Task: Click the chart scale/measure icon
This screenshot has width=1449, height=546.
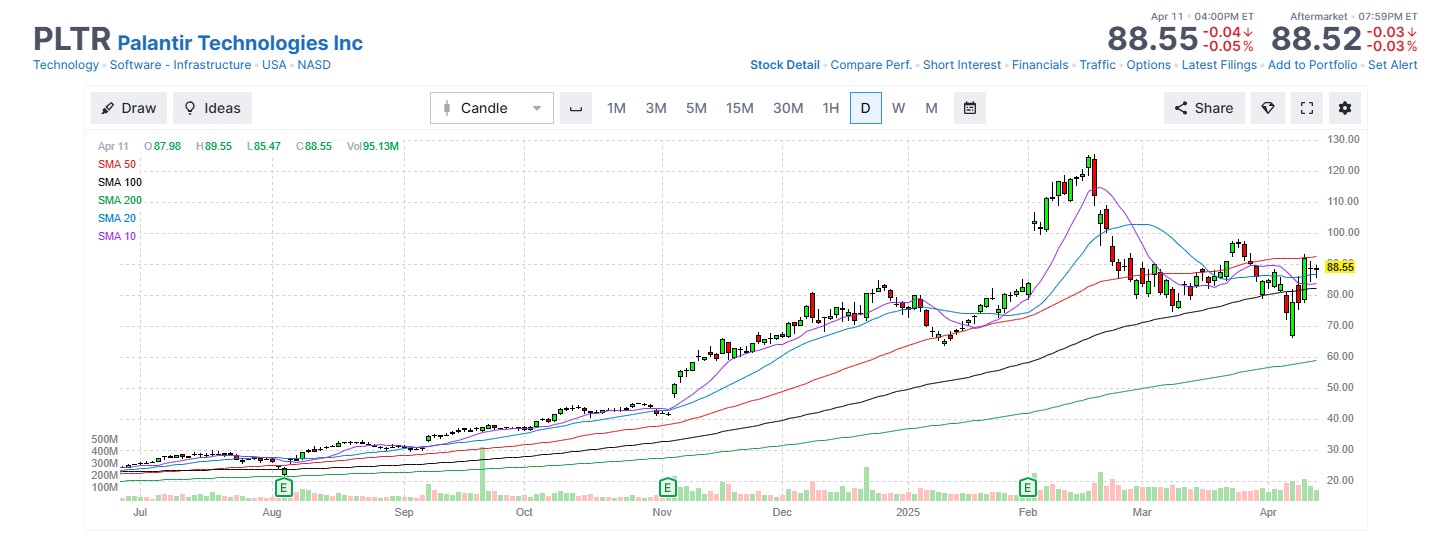Action: 575,108
